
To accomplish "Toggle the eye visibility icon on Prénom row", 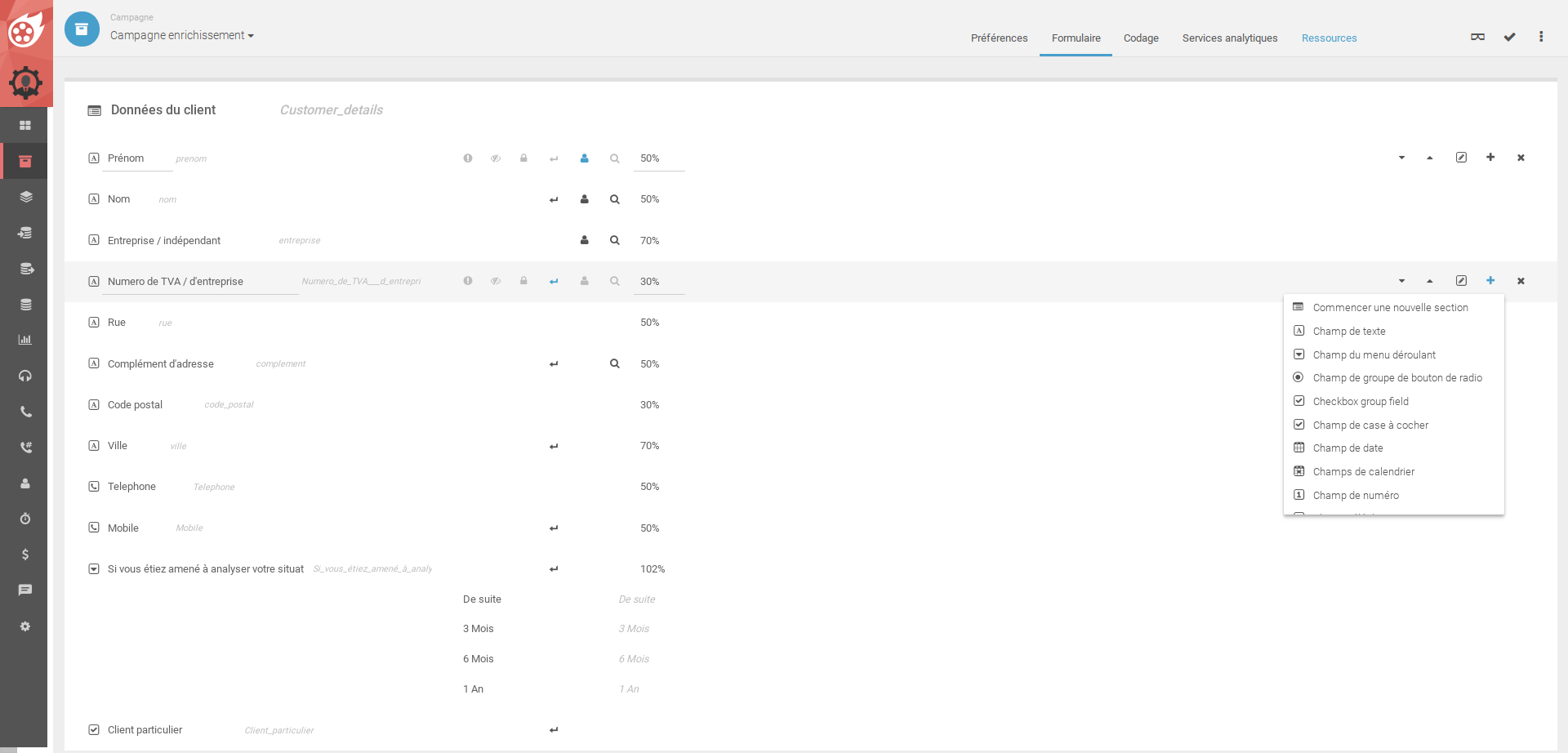I will (496, 158).
